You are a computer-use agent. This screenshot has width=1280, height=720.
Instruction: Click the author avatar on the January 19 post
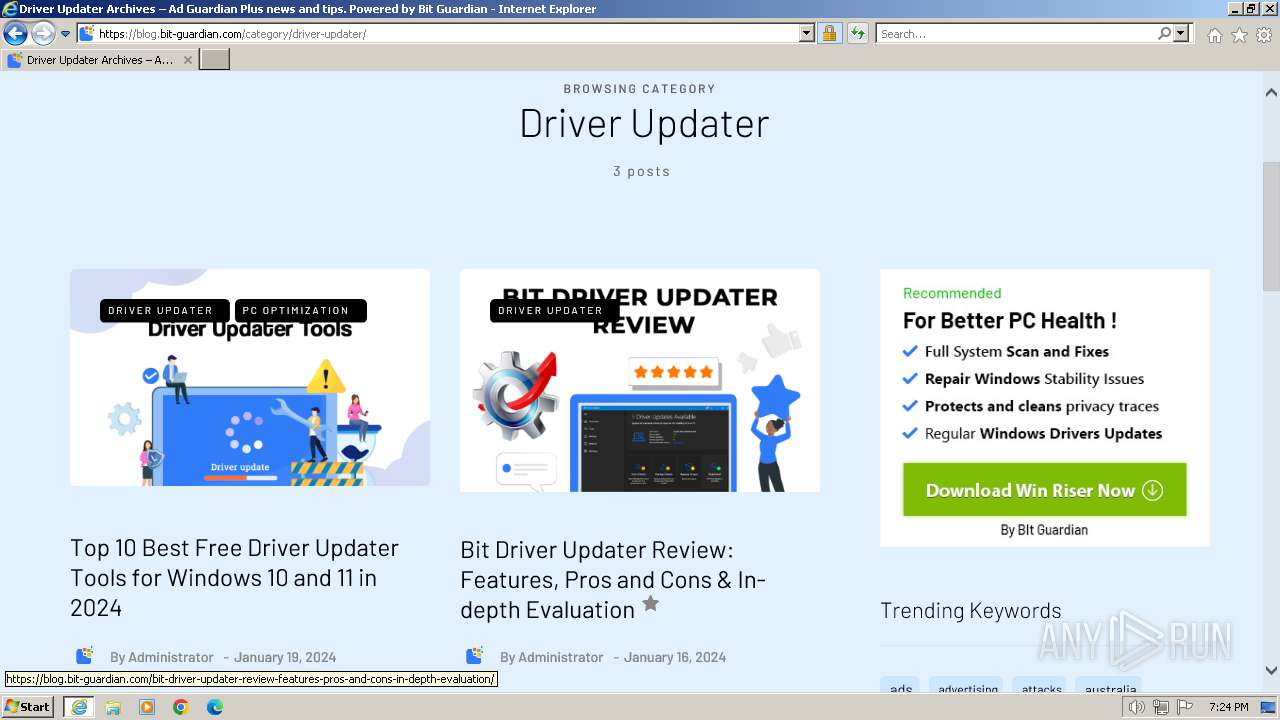click(x=85, y=656)
